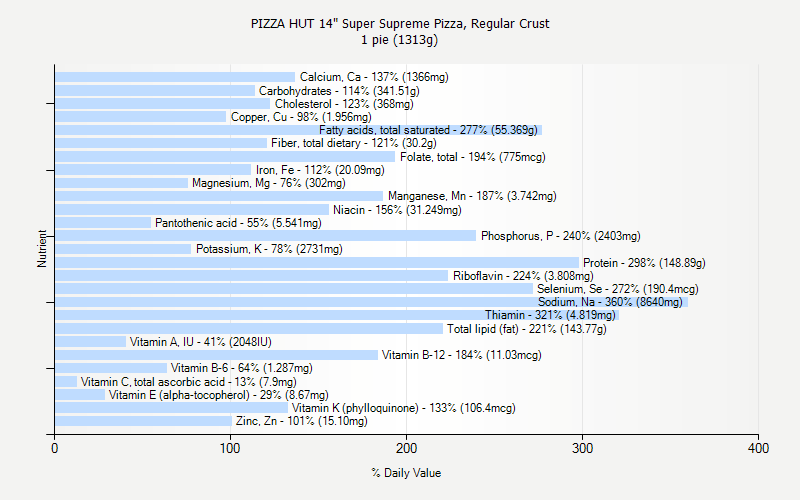Click Protein - 298% (148.89g) label
The image size is (800, 500).
(644, 263)
